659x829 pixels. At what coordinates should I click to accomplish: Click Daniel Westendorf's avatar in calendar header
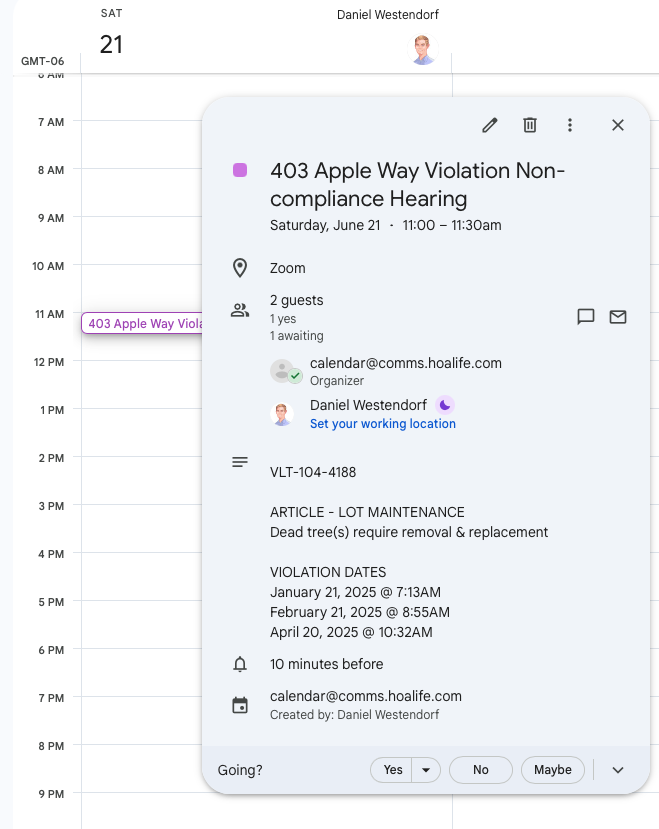(x=423, y=50)
